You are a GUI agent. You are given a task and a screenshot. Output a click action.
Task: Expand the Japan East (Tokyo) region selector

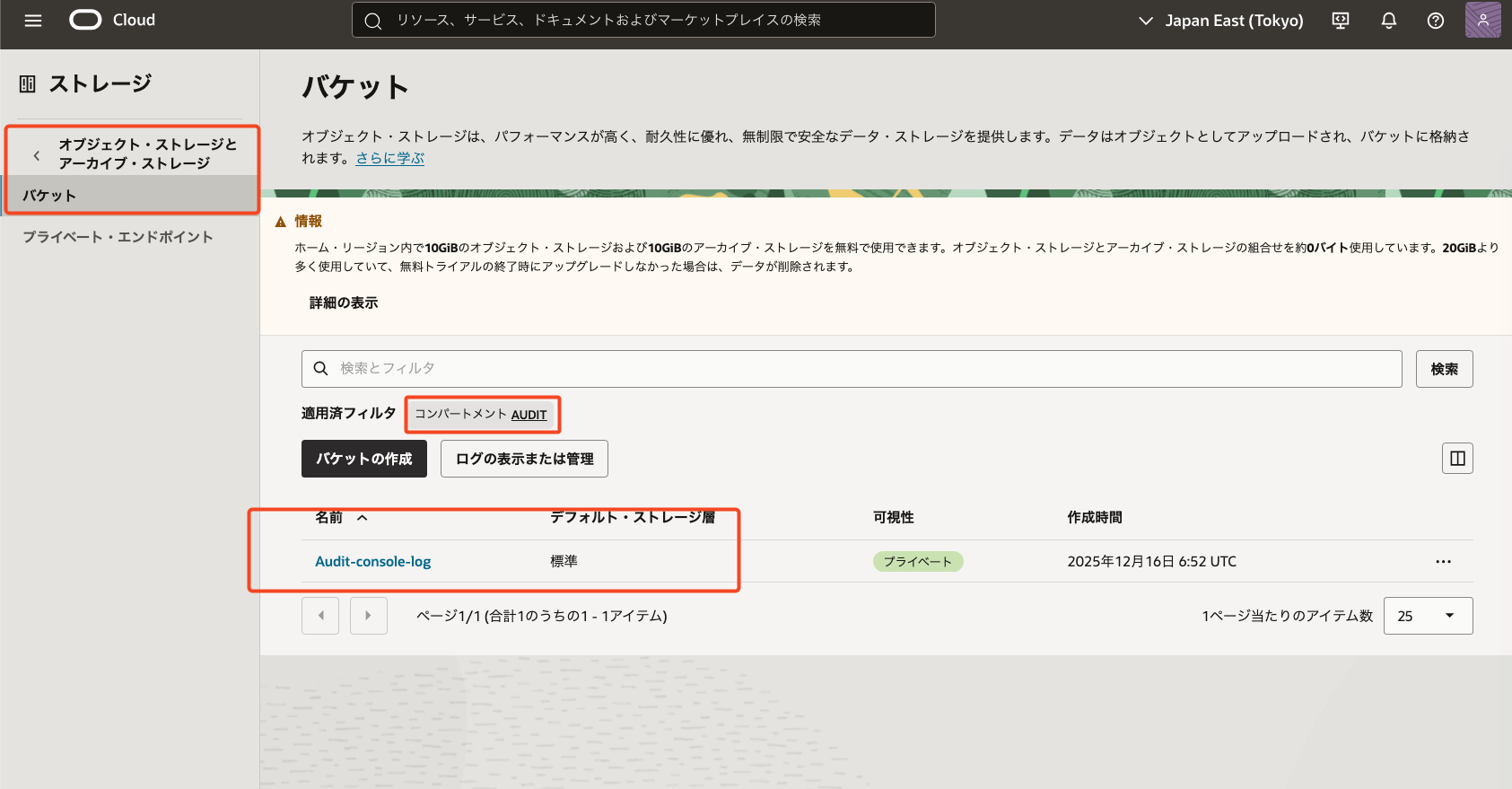[x=1221, y=21]
